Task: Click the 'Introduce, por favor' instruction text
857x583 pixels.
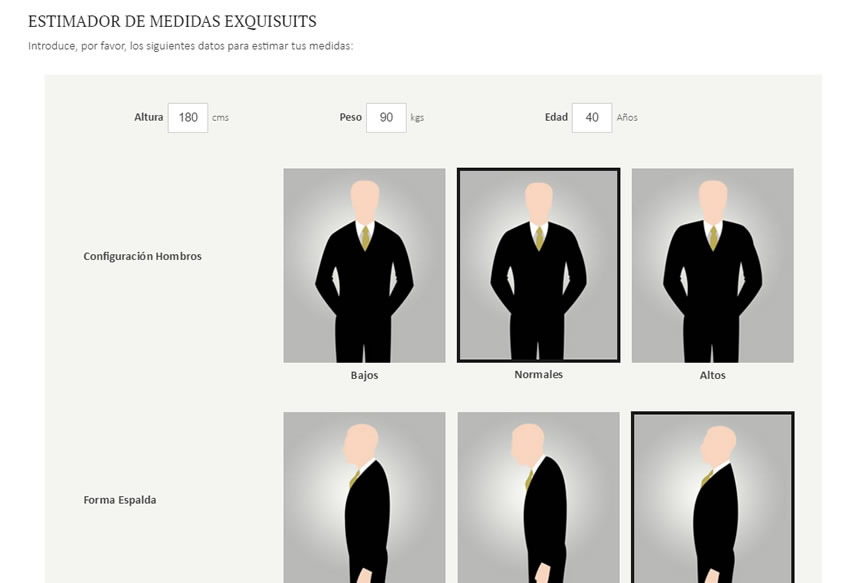Action: [191, 46]
